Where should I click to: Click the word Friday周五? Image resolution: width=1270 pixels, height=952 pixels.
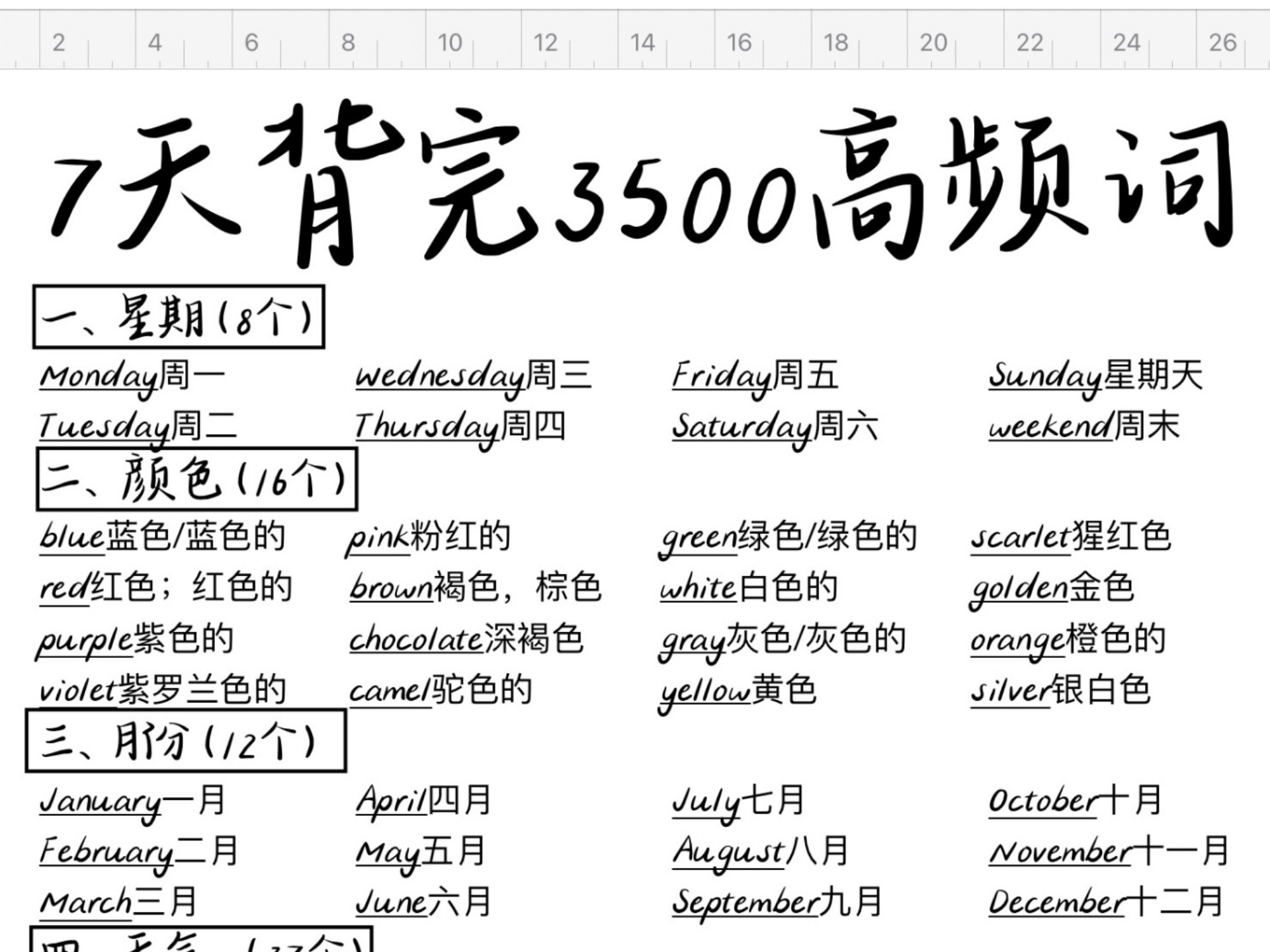click(x=755, y=378)
